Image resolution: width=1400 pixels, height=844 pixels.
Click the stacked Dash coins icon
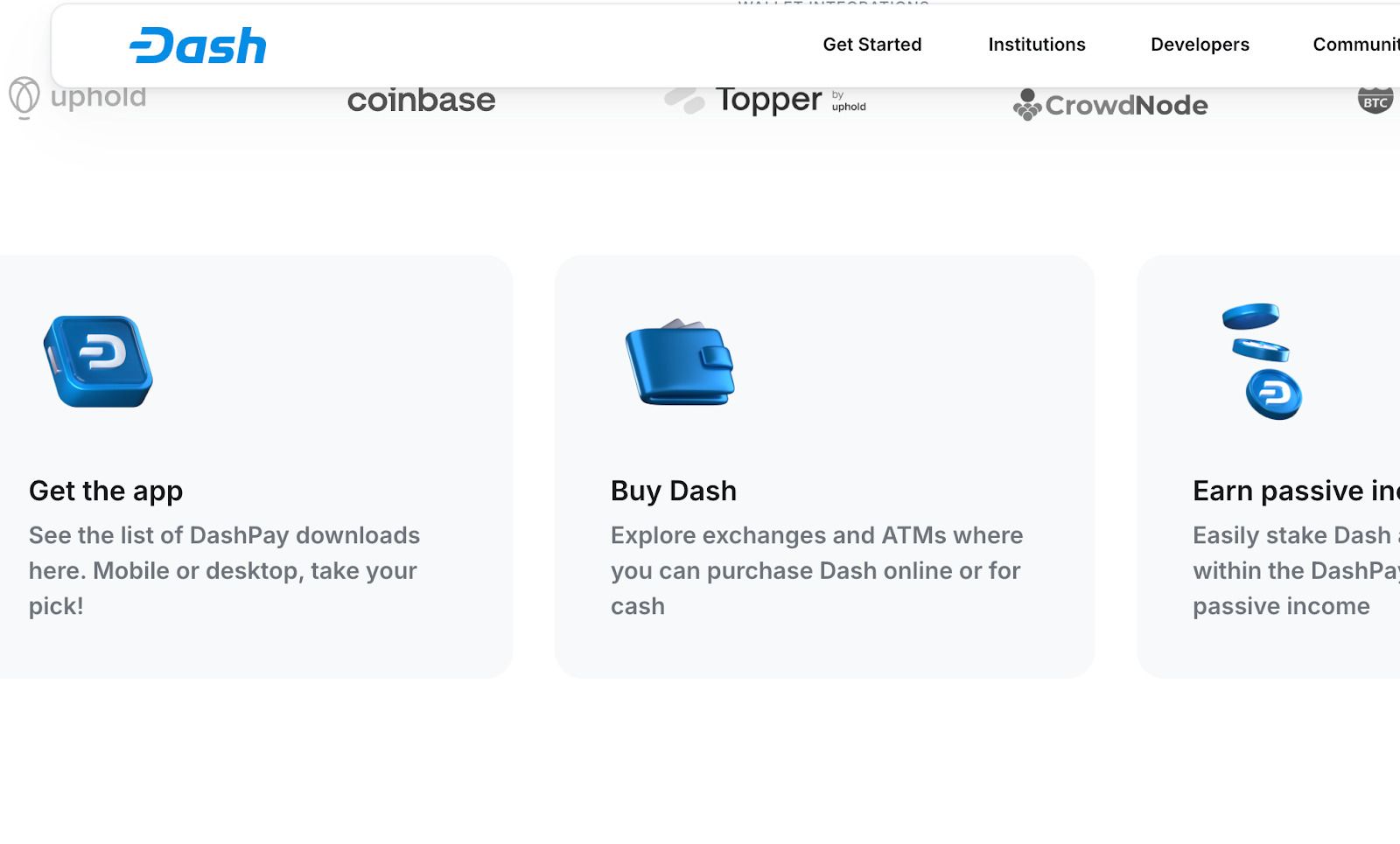pyautogui.click(x=1262, y=361)
